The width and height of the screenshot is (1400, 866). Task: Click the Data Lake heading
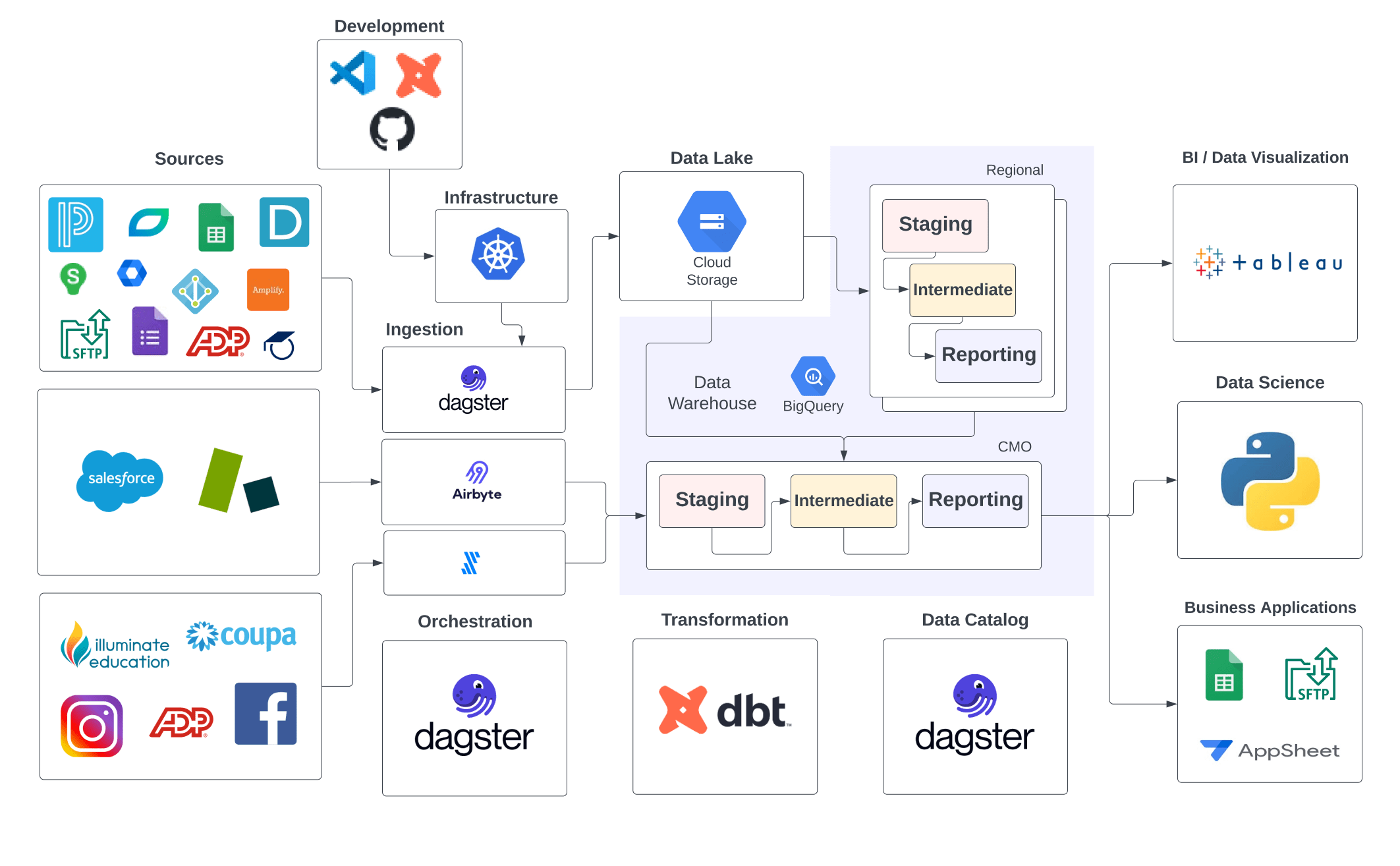click(712, 158)
